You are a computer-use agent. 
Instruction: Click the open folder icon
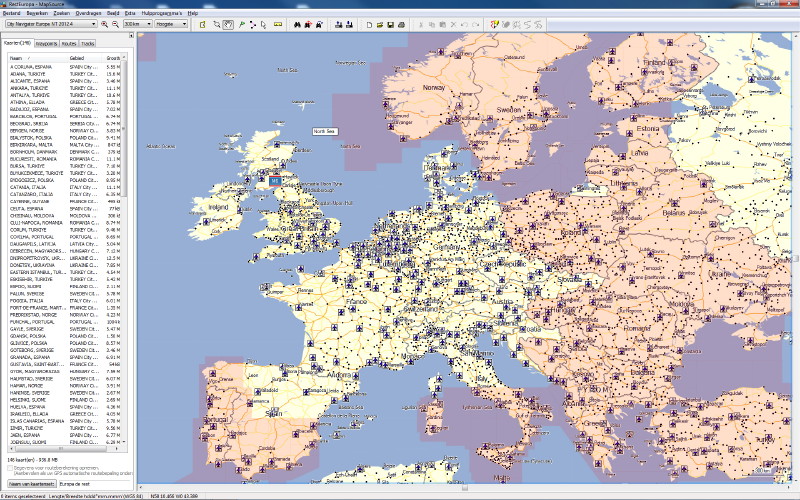380,24
